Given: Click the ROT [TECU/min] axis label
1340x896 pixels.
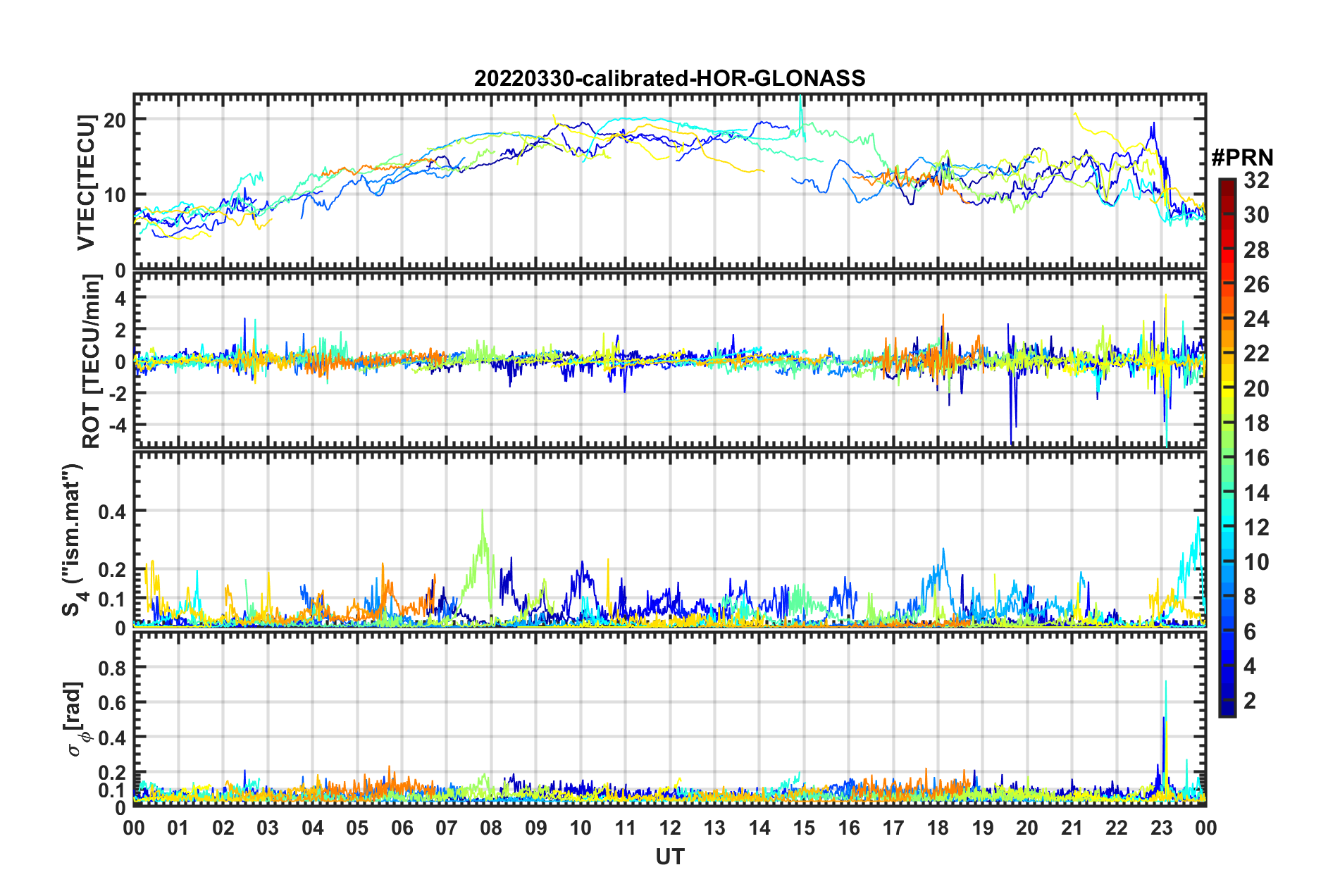Looking at the screenshot, I should 91,361.
